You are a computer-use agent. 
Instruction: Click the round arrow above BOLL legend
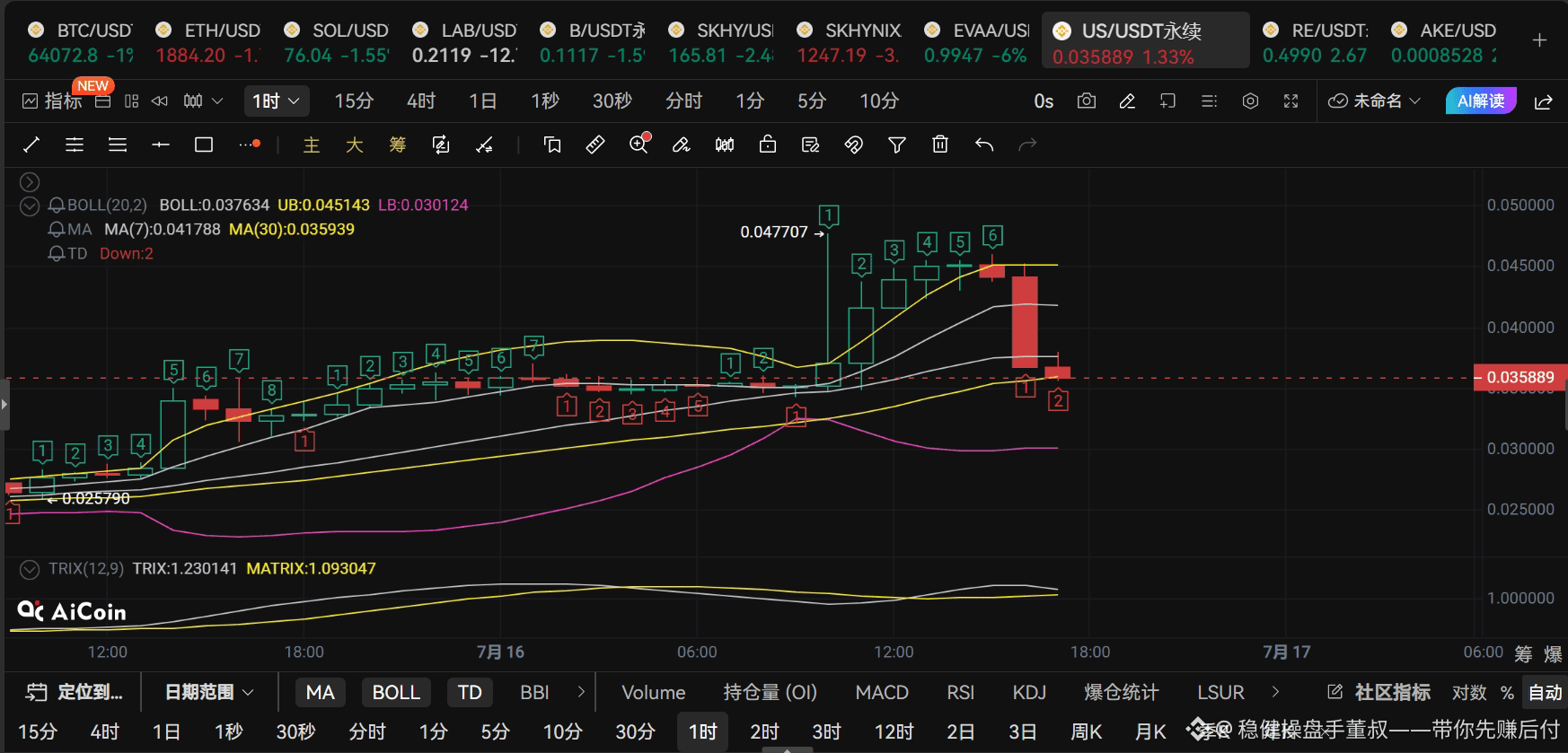(30, 182)
